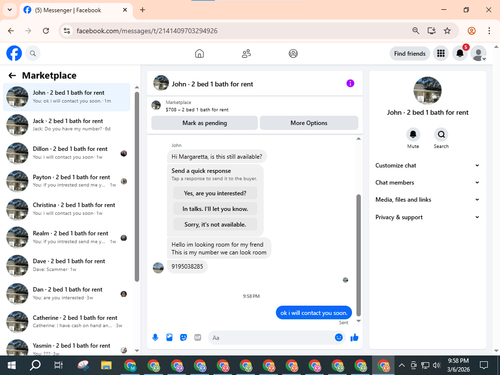Open Chrome three-dot menu
The image size is (500, 375).
(x=489, y=31)
